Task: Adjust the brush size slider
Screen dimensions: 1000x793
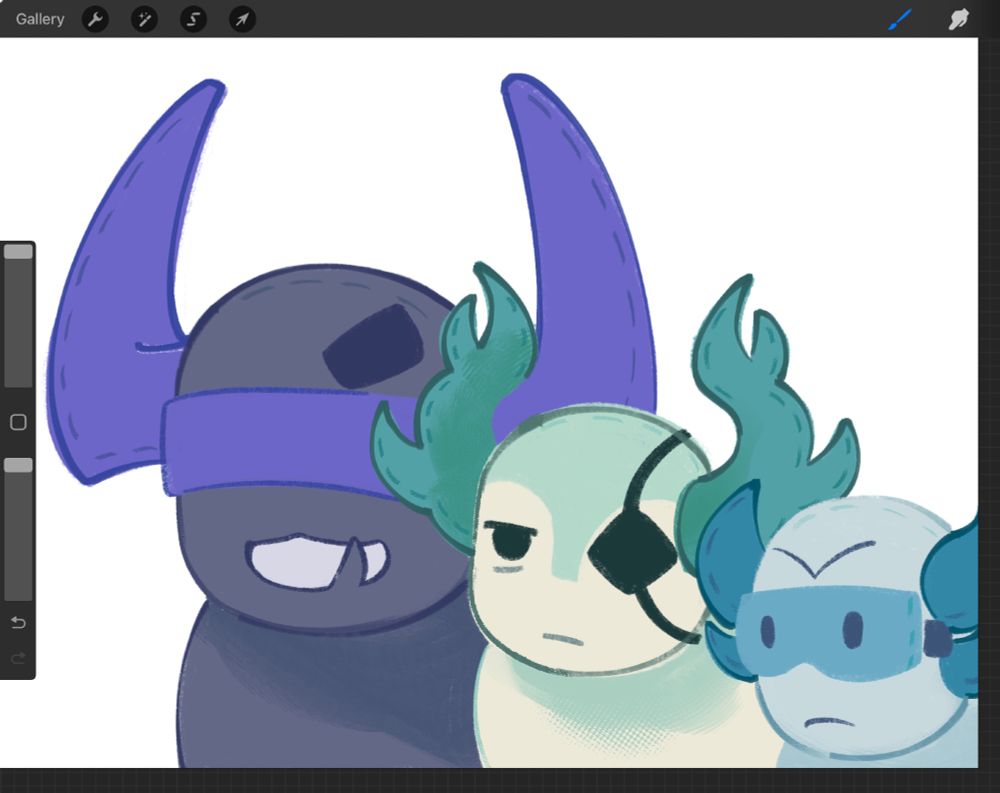Action: (18, 315)
